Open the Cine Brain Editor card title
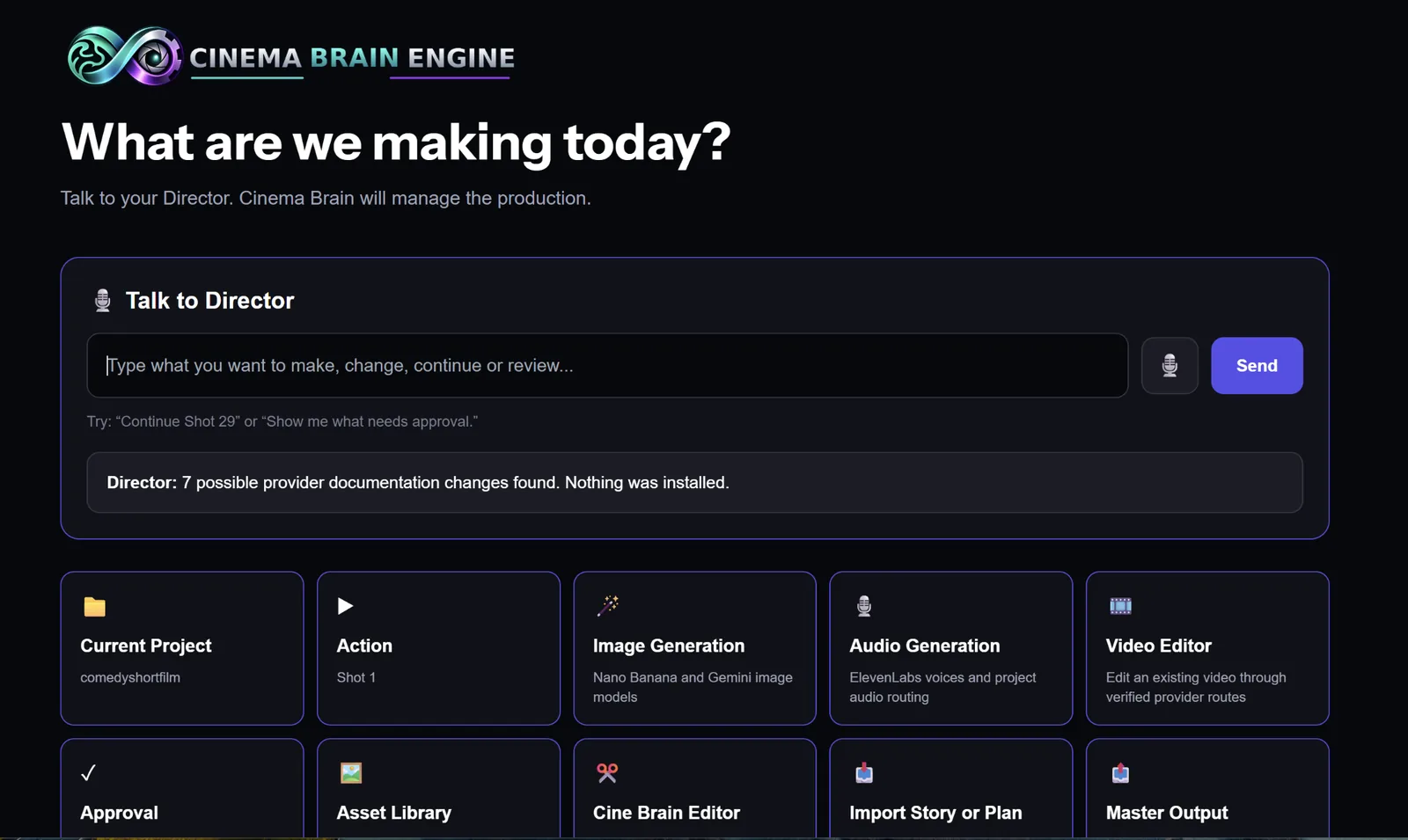This screenshot has width=1408, height=840. pyautogui.click(x=666, y=813)
